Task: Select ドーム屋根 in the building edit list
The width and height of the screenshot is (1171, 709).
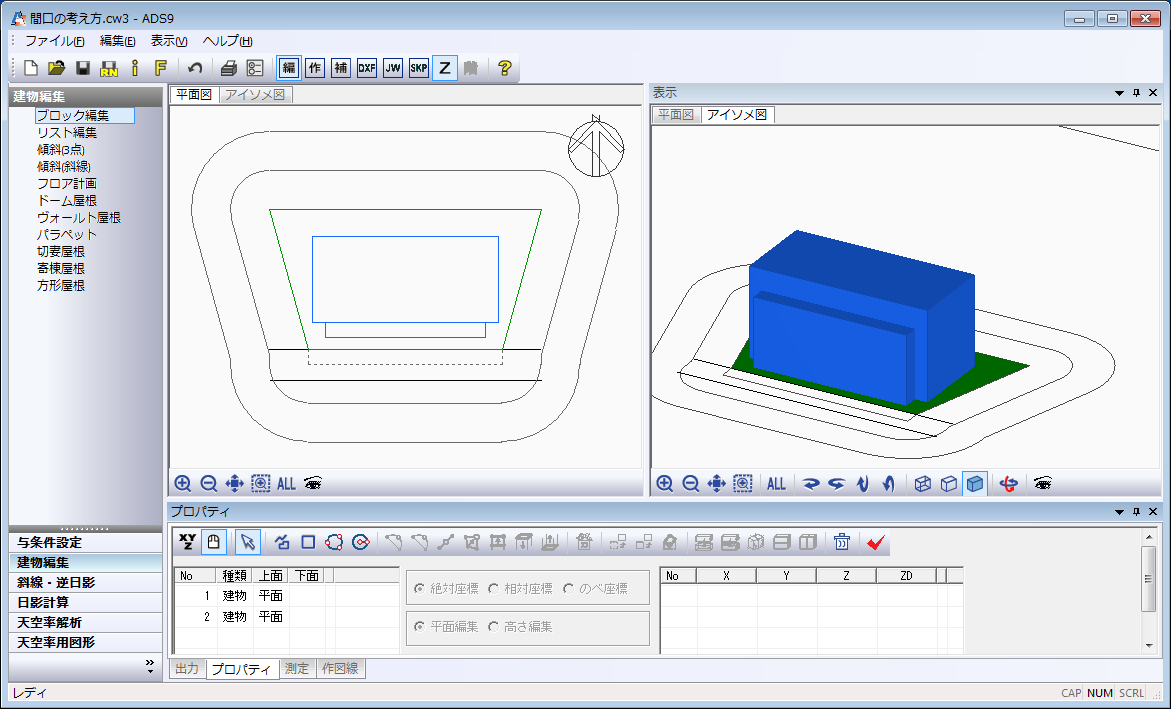Action: [x=67, y=201]
